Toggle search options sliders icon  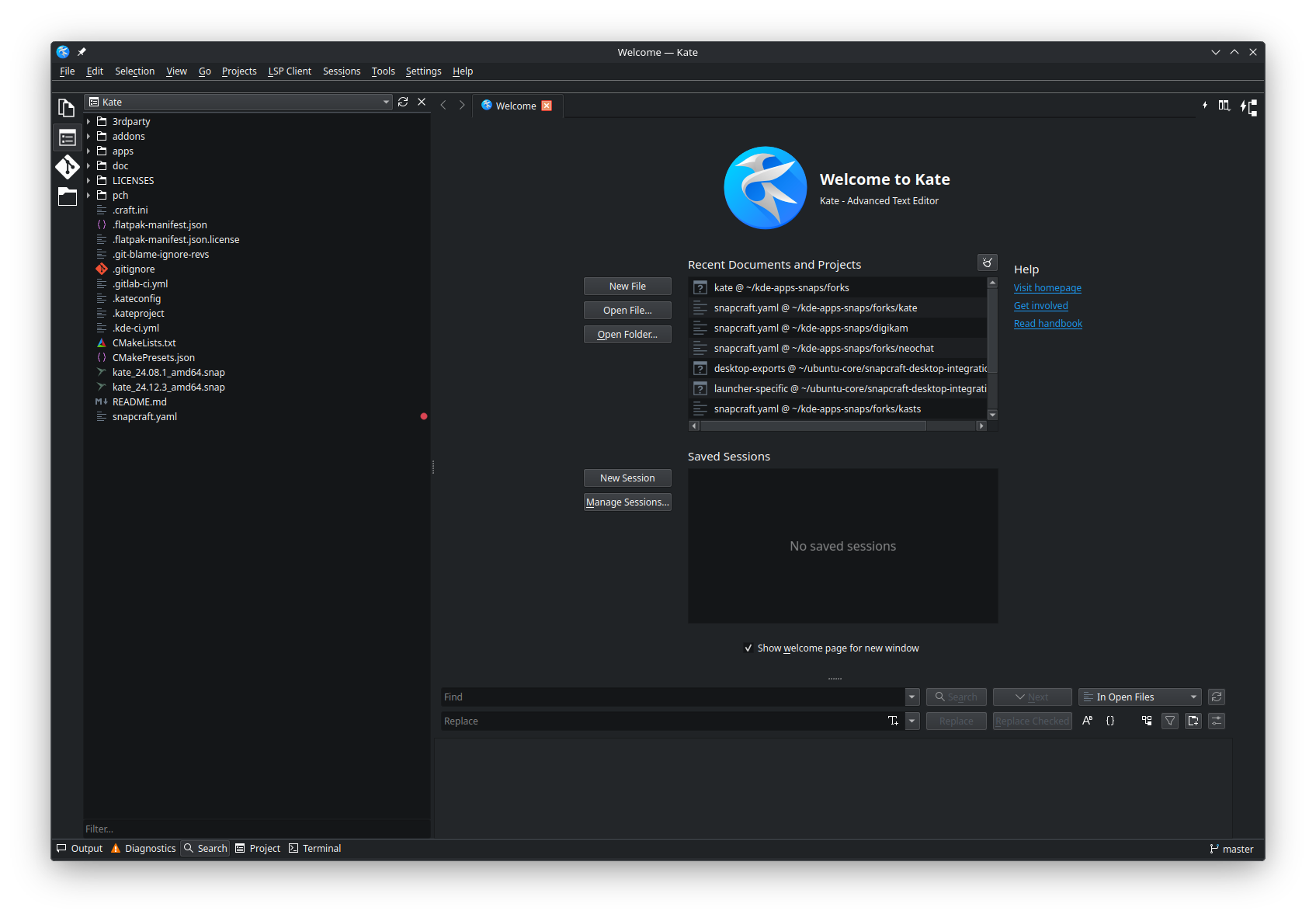[1217, 721]
